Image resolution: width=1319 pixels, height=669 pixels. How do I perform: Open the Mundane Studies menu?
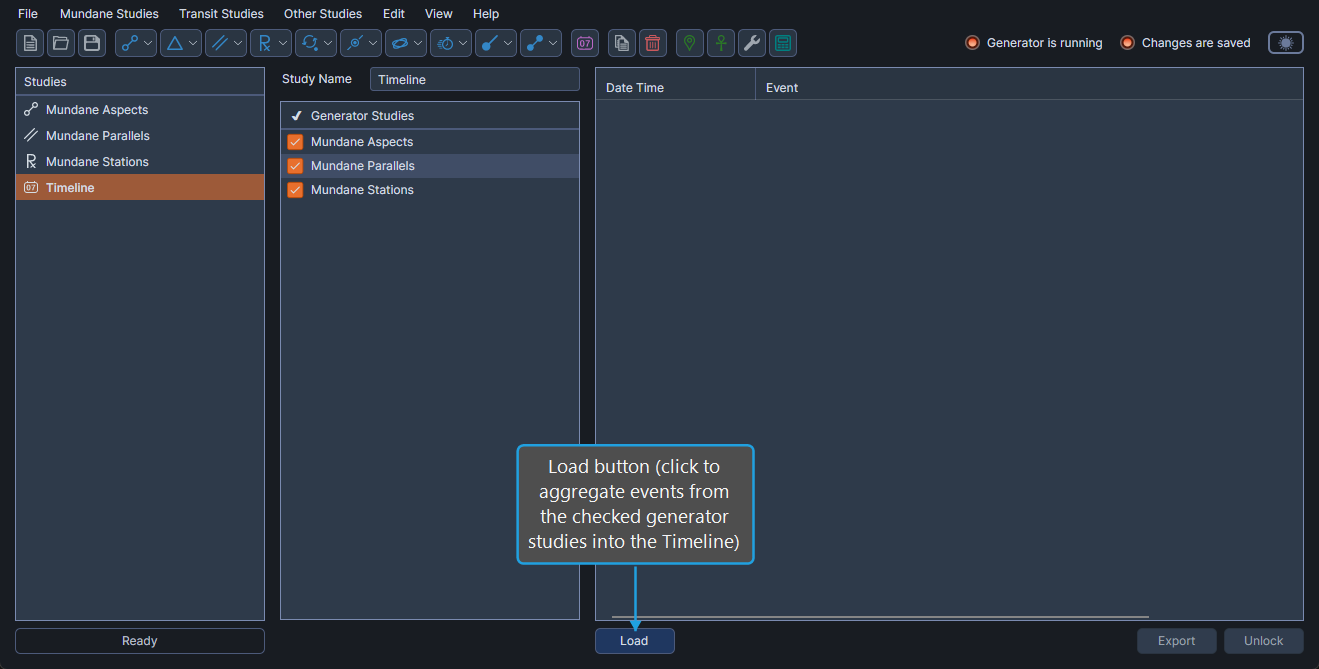pos(109,14)
